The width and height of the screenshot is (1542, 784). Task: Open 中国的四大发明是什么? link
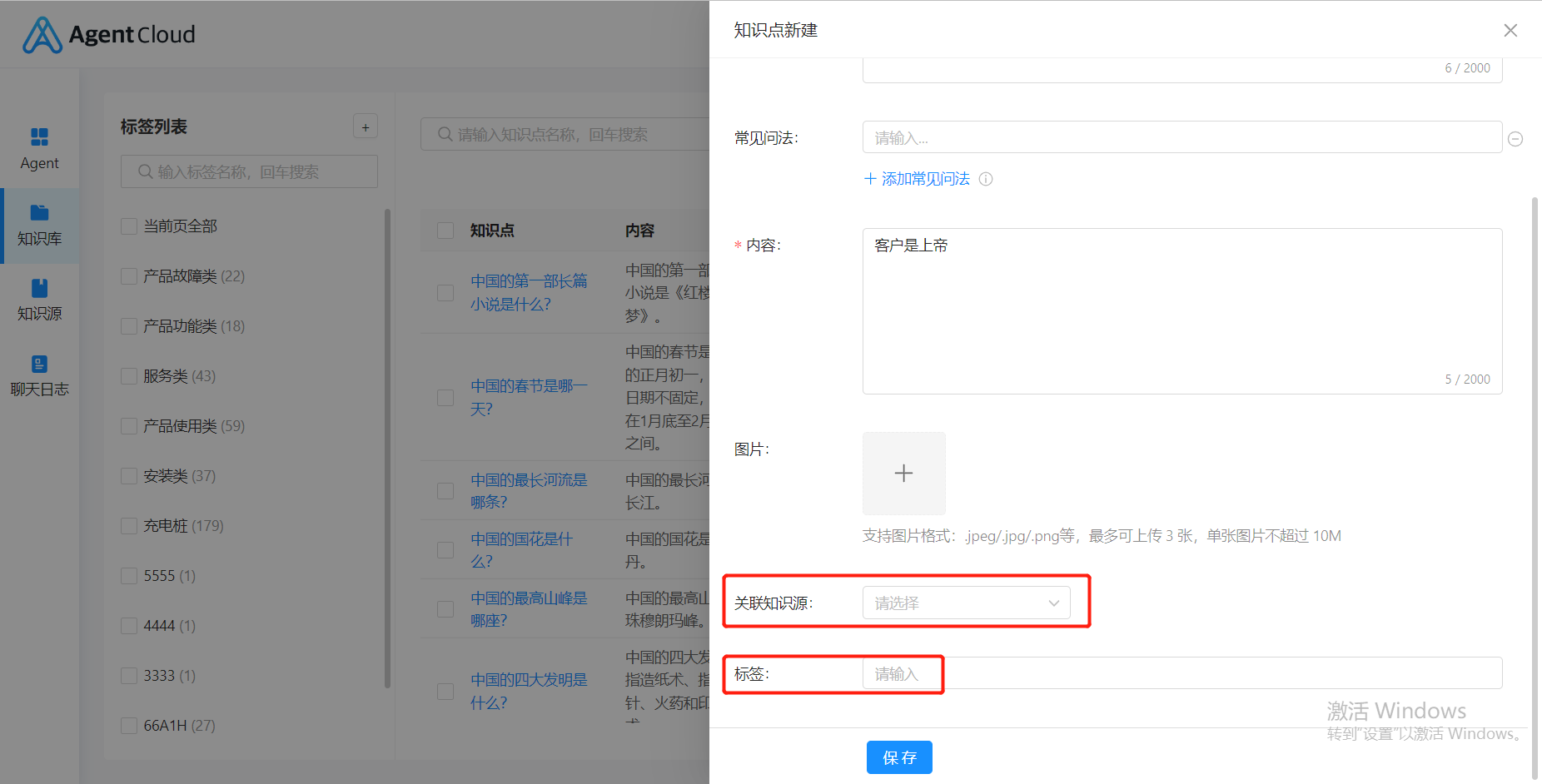point(529,692)
